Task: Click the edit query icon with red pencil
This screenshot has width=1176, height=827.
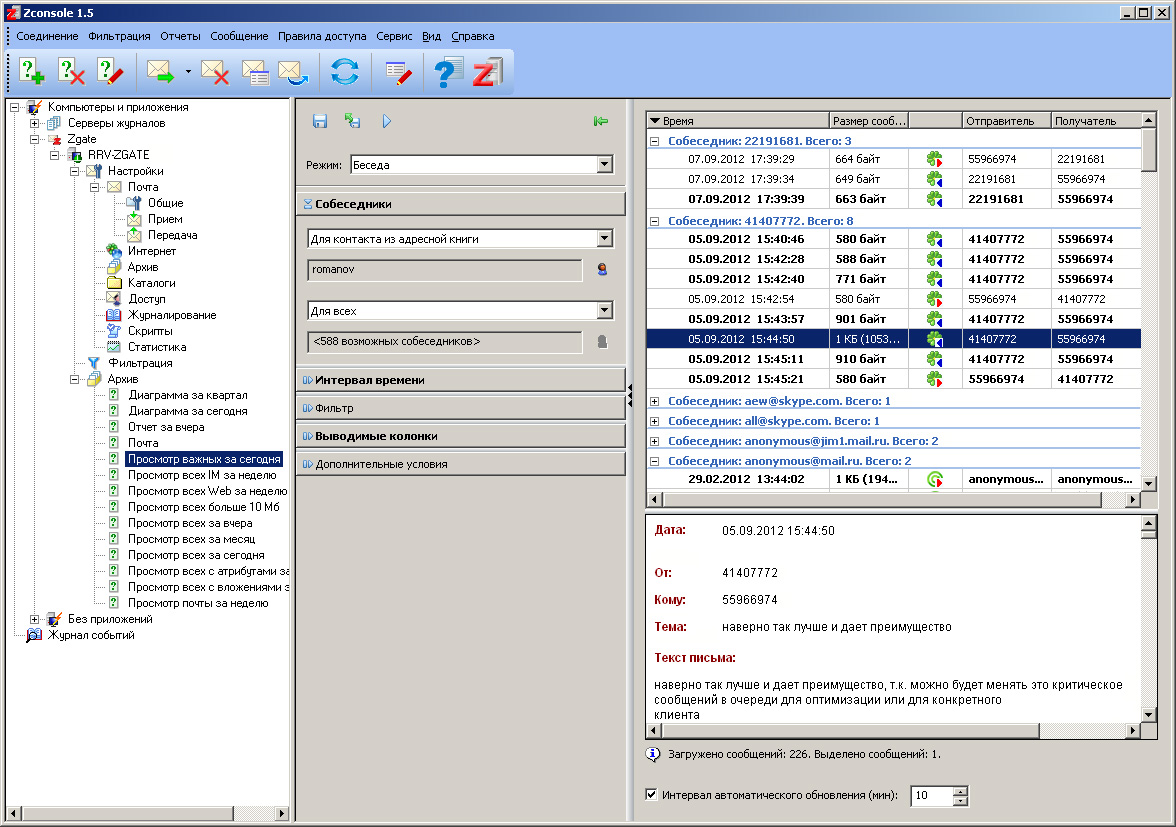Action: click(x=110, y=72)
